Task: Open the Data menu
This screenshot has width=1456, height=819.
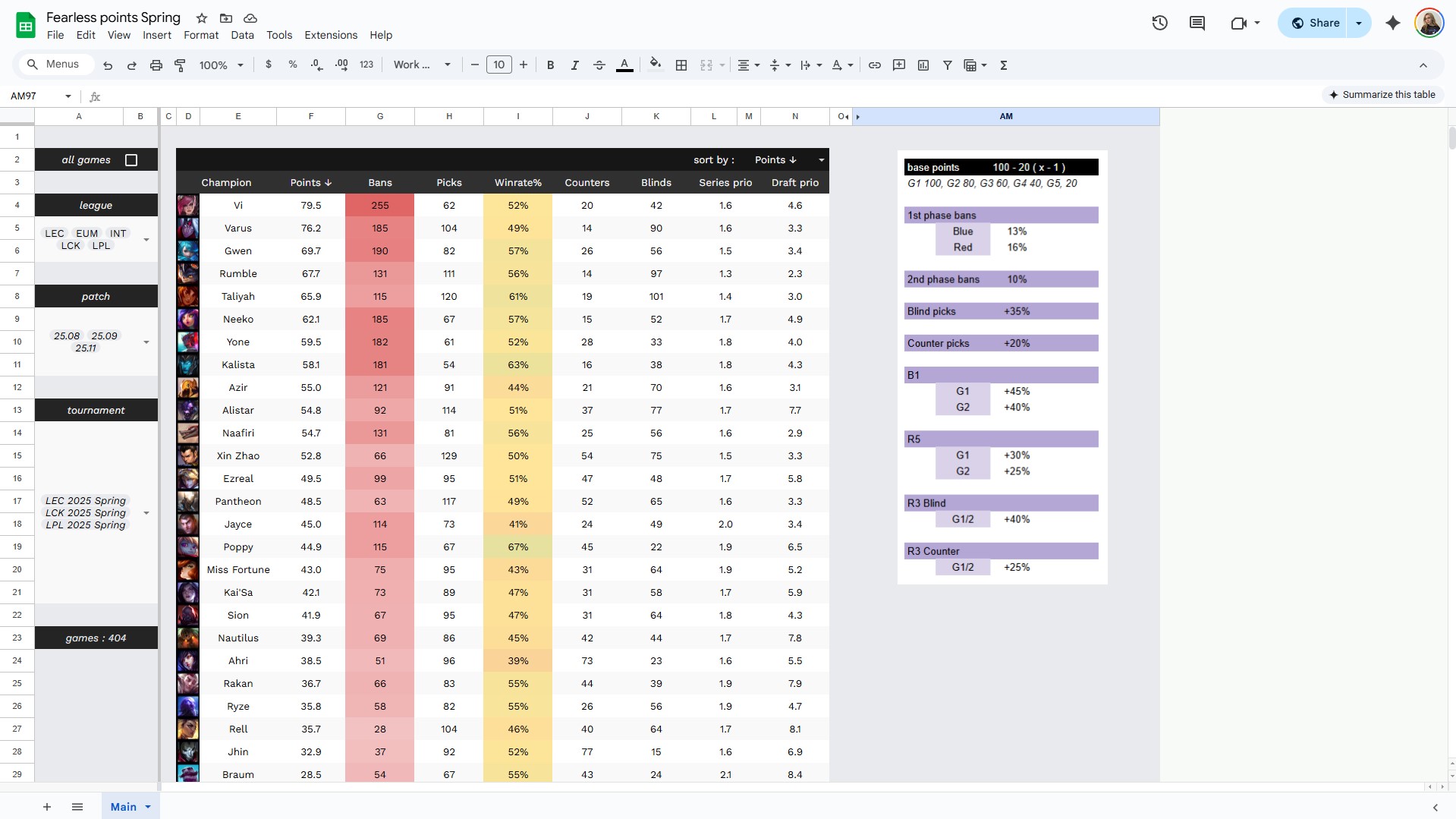Action: (x=242, y=35)
